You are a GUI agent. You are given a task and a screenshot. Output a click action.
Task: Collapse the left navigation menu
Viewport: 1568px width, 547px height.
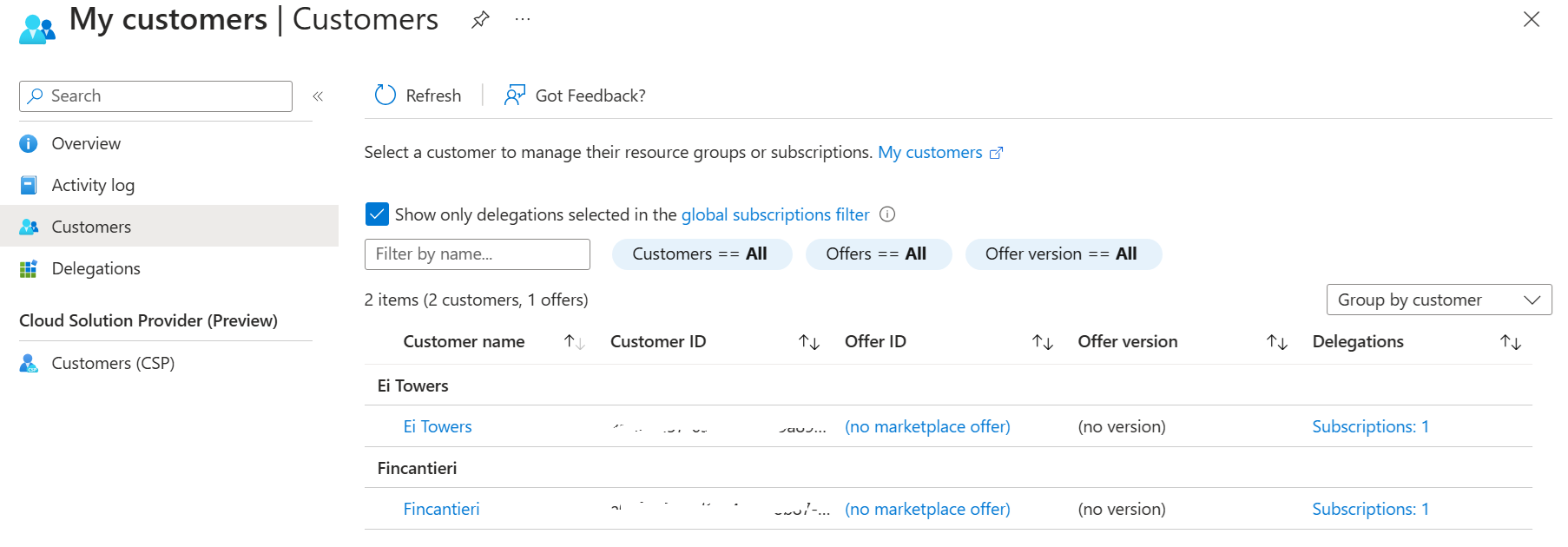click(318, 96)
